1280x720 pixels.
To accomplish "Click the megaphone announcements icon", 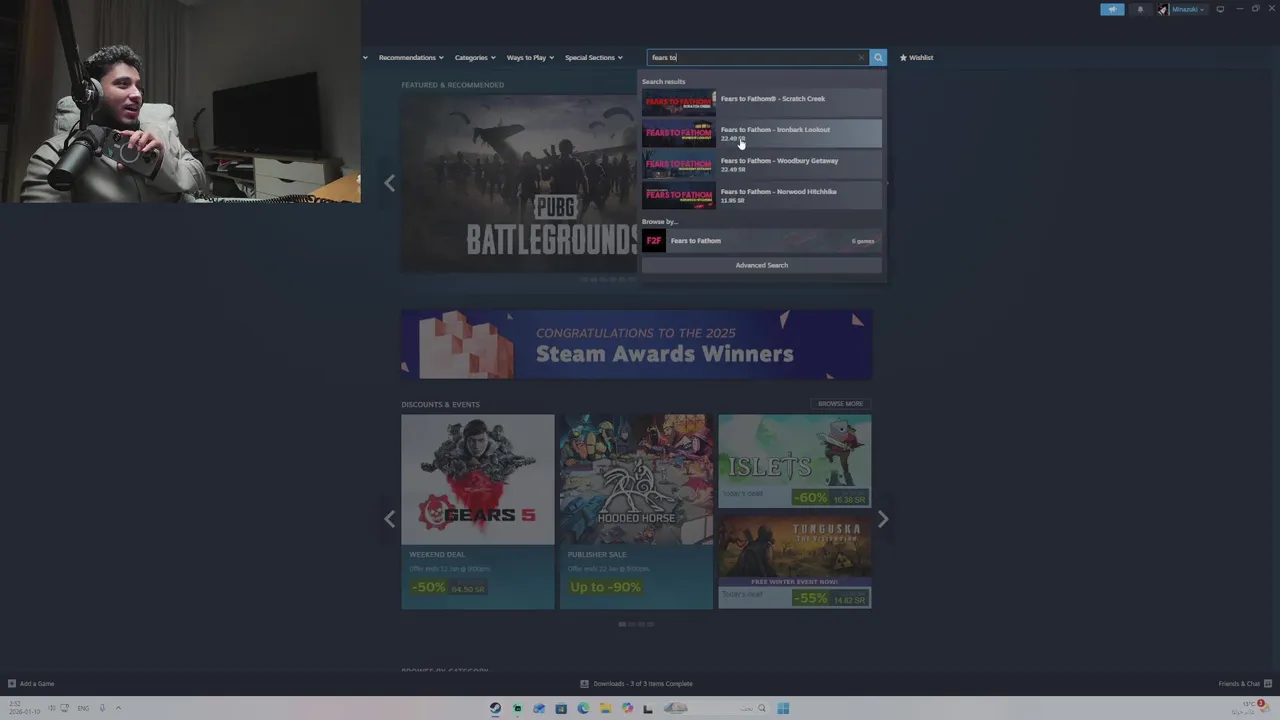I will (x=1112, y=9).
